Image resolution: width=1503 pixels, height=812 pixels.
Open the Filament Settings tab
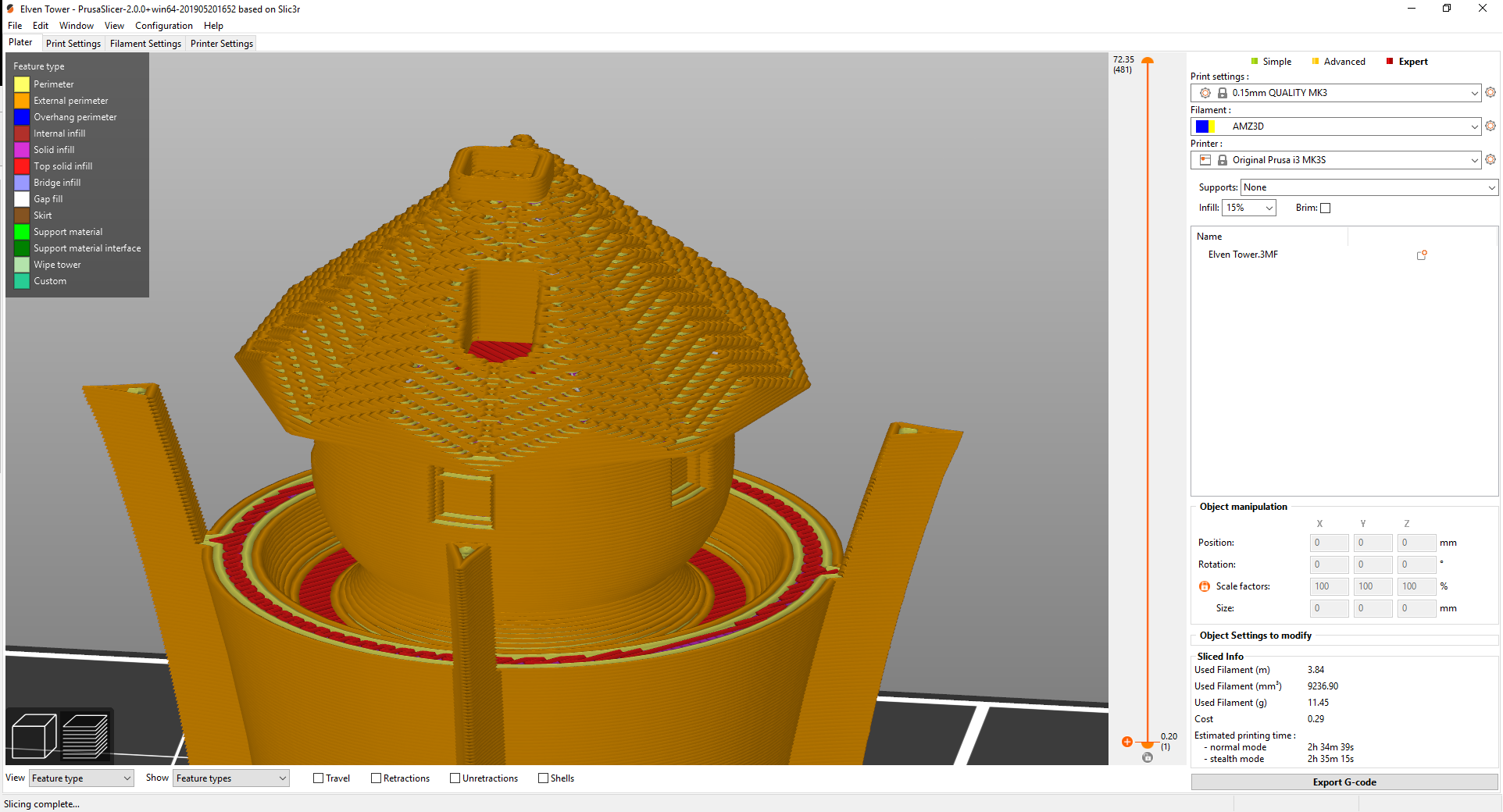[145, 44]
